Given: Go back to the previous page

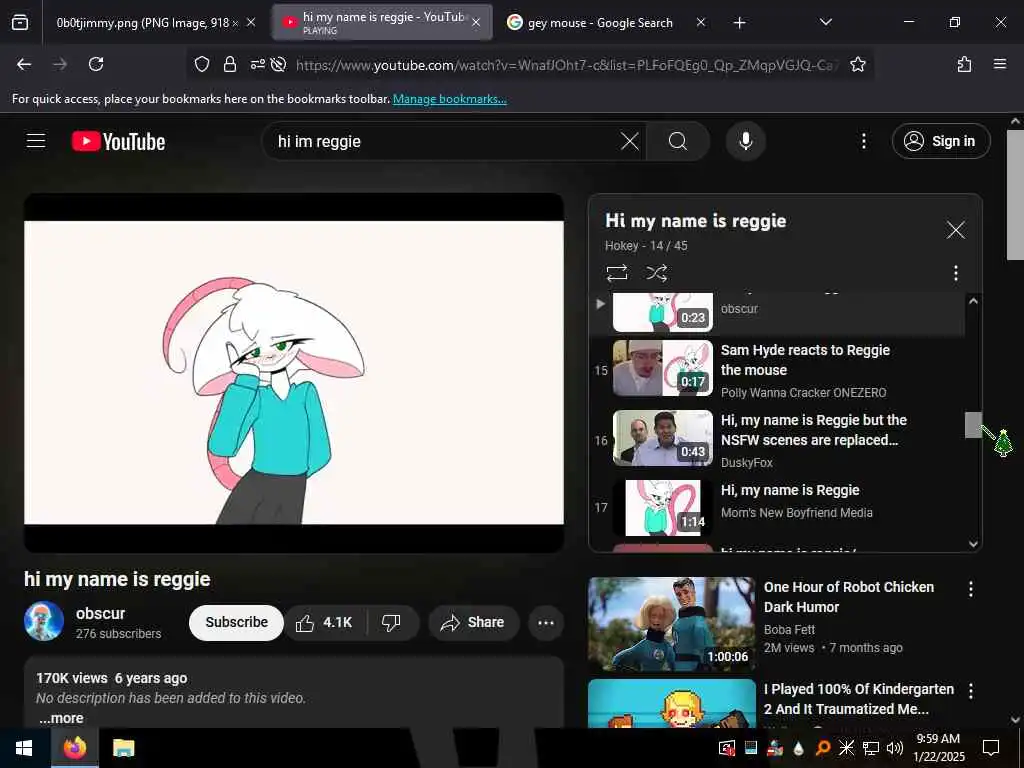Looking at the screenshot, I should (x=24, y=64).
